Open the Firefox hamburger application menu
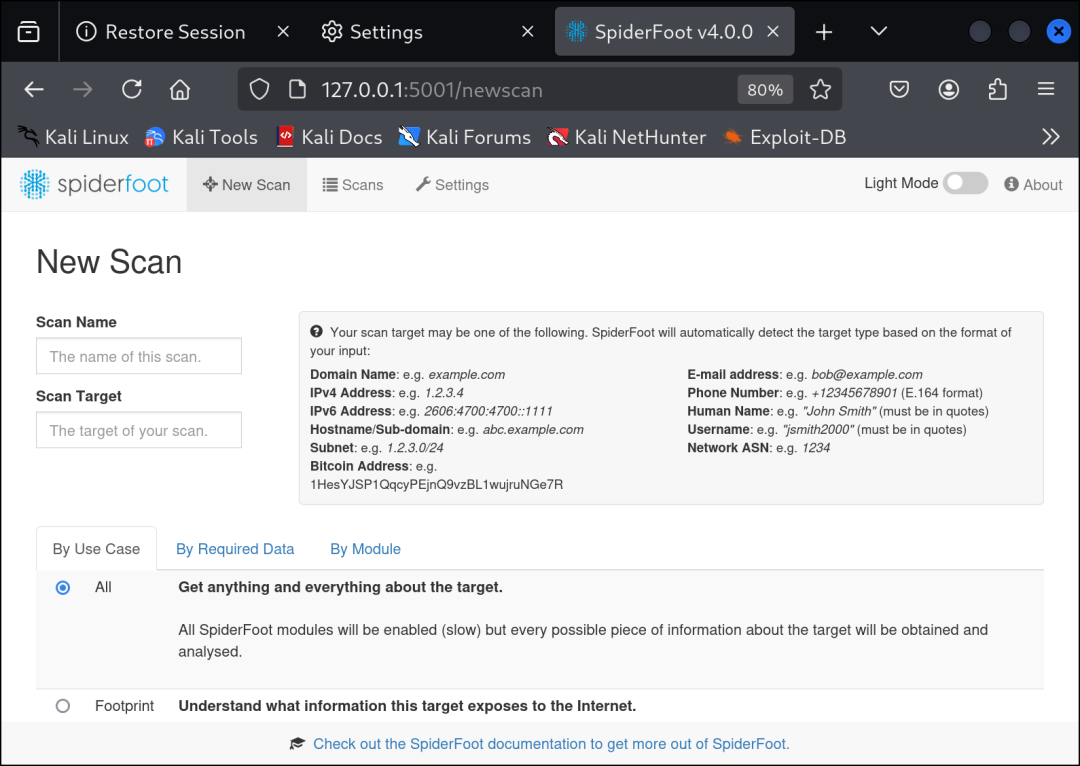Image resolution: width=1080 pixels, height=766 pixels. coord(1046,89)
